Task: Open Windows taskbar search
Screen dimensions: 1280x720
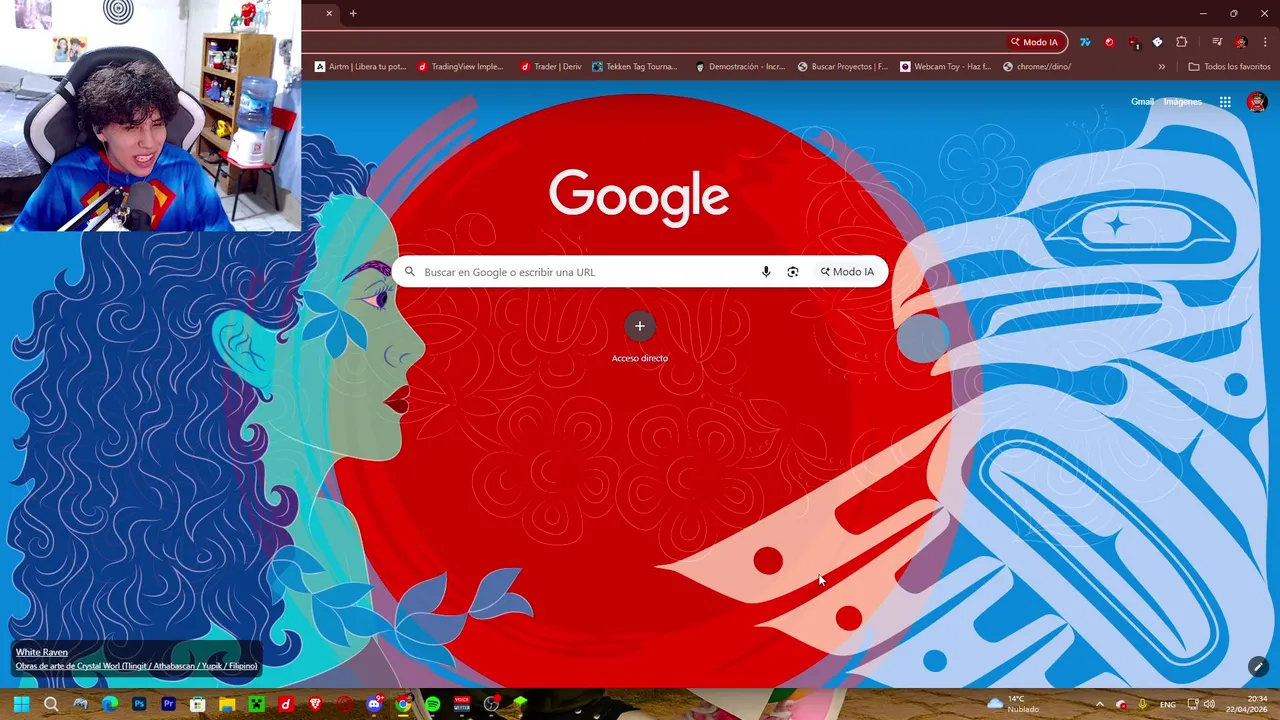Action: pos(51,704)
